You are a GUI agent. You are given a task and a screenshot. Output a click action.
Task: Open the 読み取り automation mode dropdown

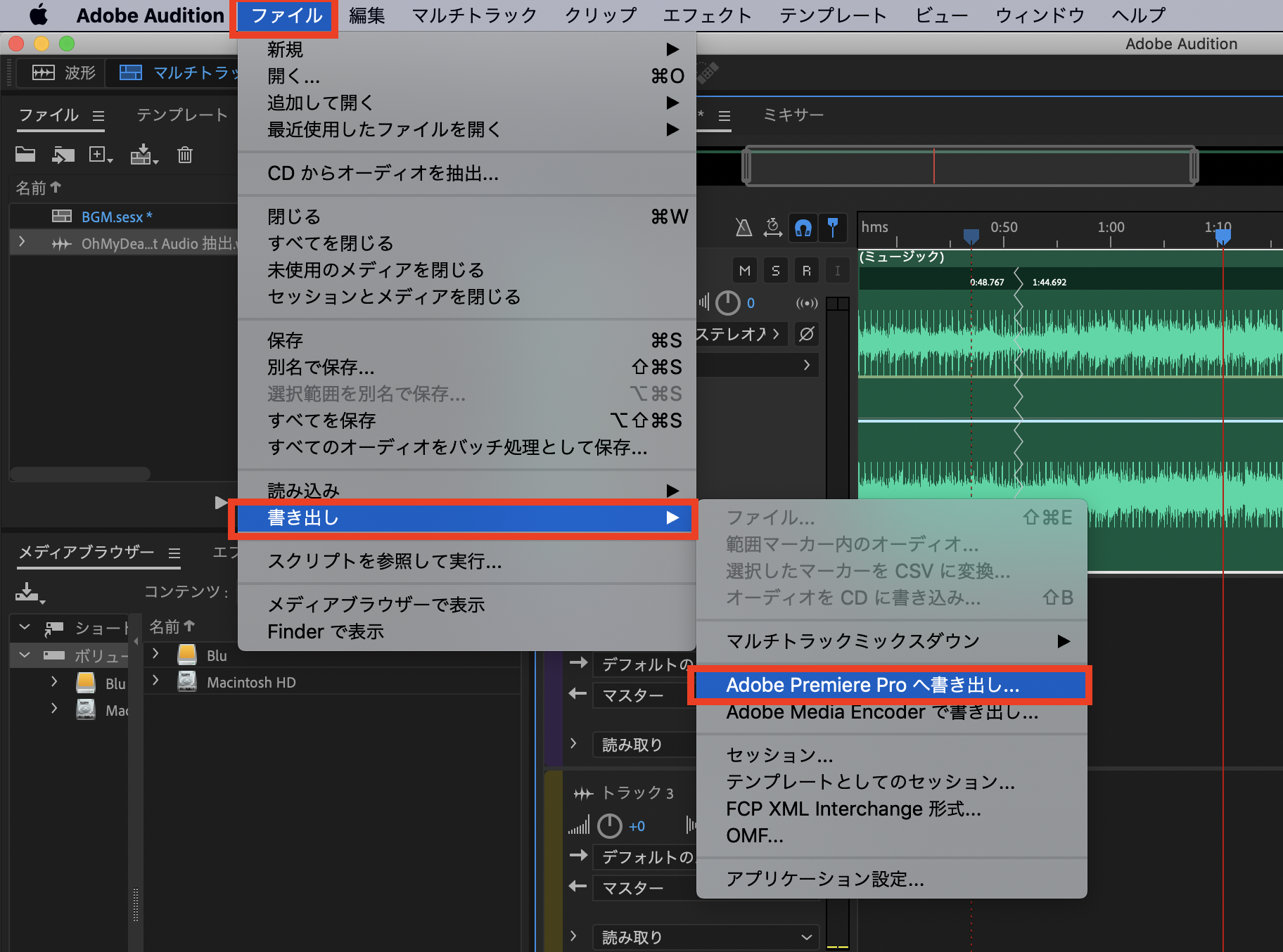[x=705, y=937]
